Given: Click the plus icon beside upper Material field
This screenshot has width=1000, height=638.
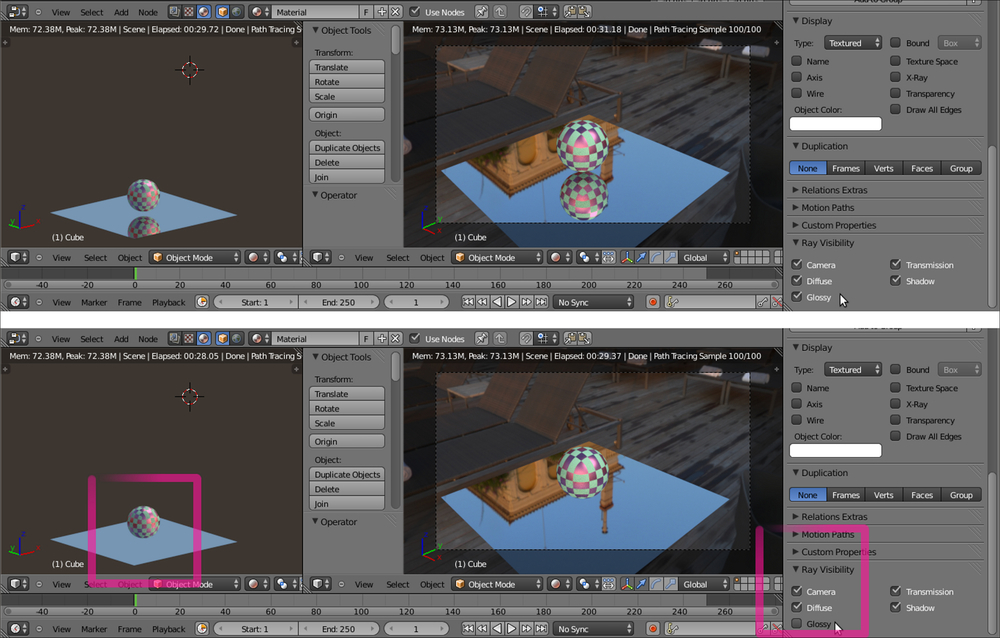Looking at the screenshot, I should tap(382, 12).
